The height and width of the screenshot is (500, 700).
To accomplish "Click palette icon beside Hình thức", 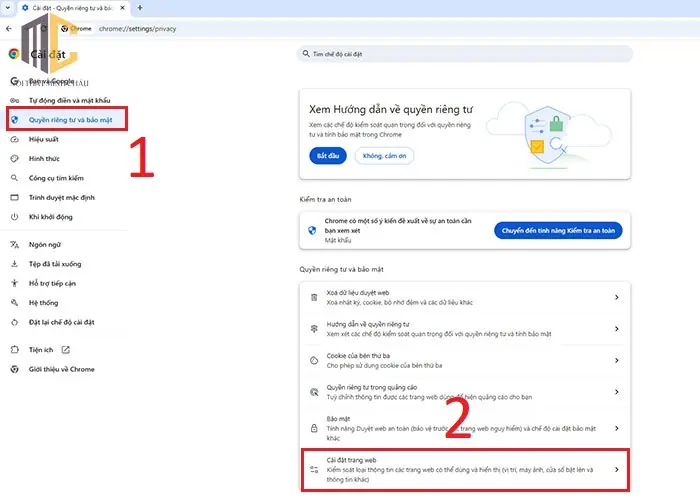I will (14, 158).
